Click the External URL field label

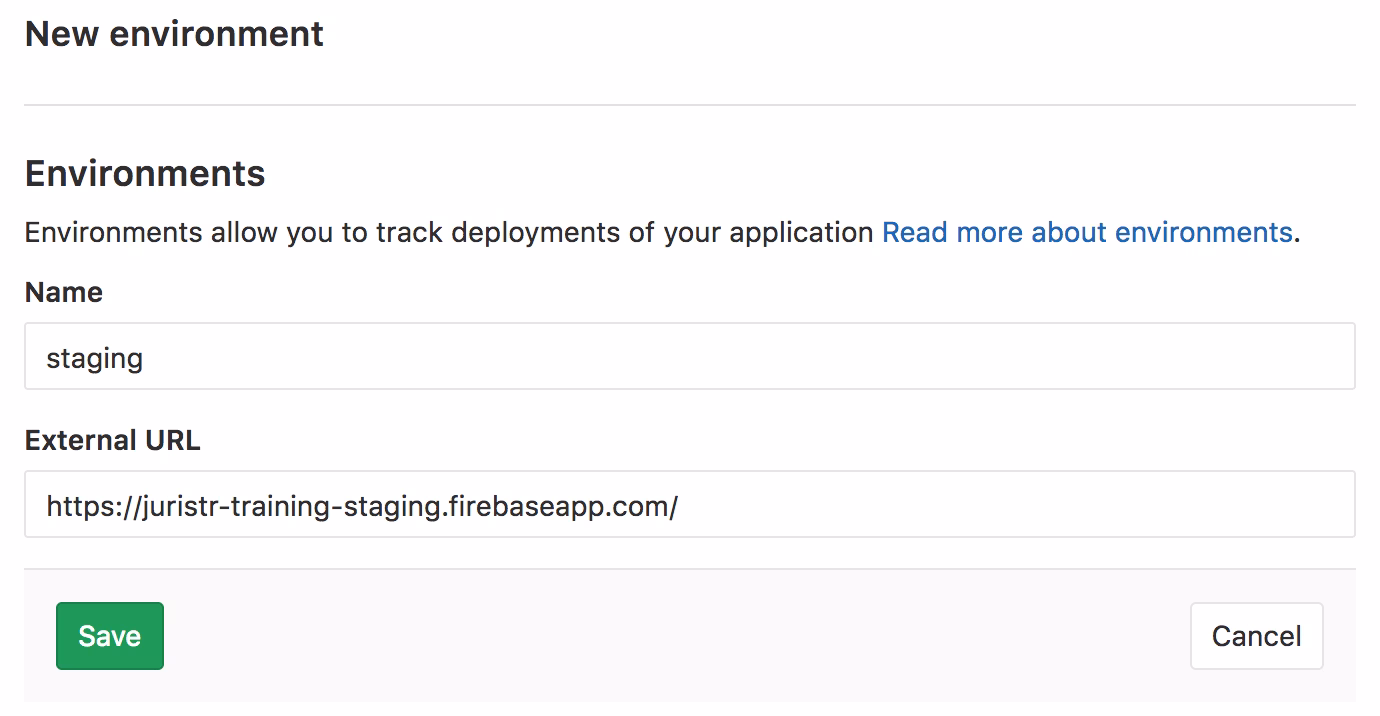(112, 440)
